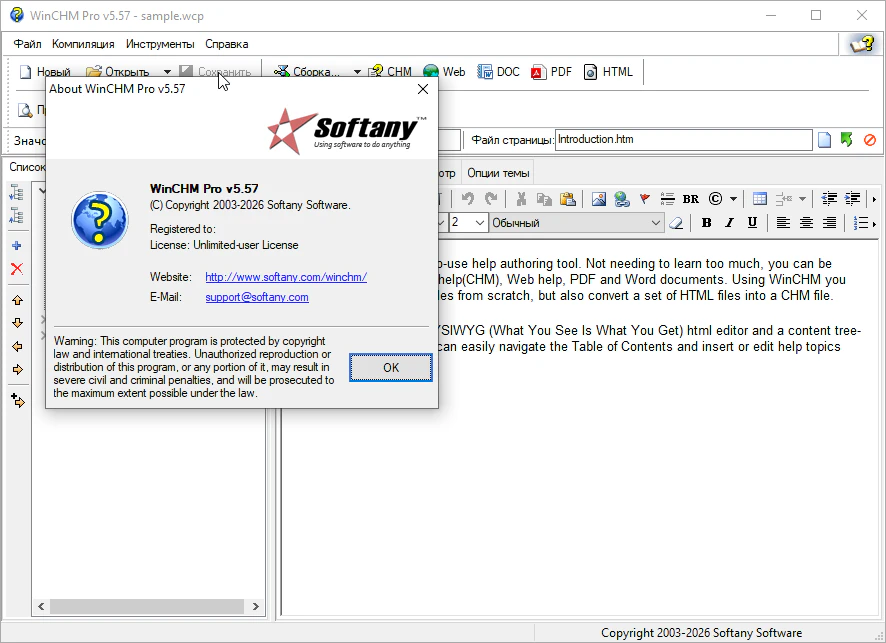The height and width of the screenshot is (643, 886).
Task: Expand the copyright symbol dropdown arrow
Action: (733, 199)
